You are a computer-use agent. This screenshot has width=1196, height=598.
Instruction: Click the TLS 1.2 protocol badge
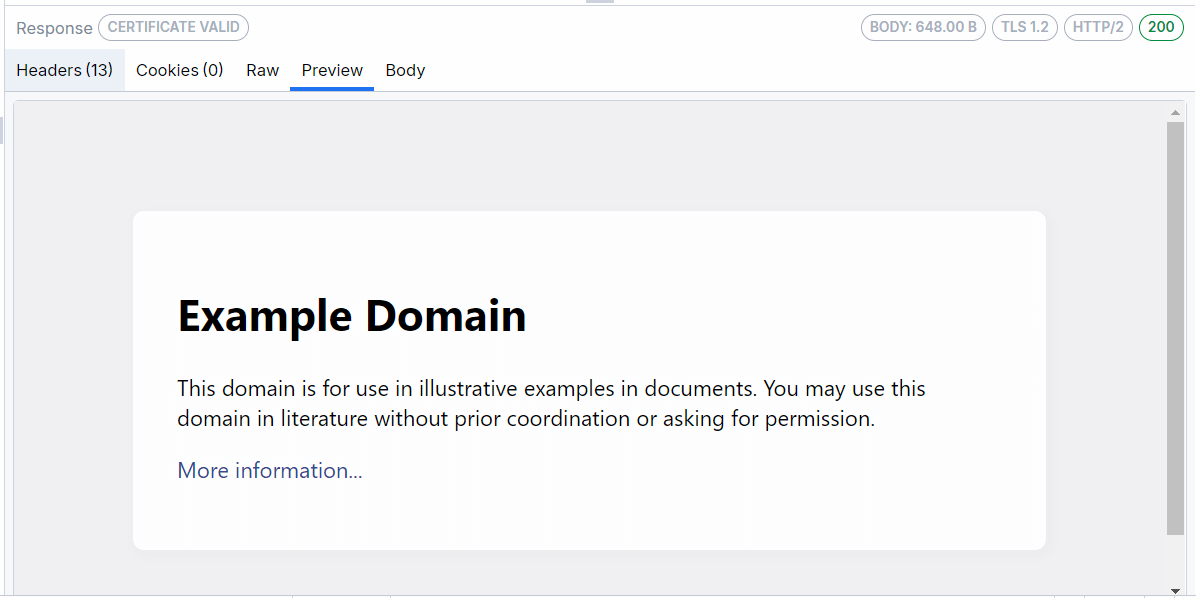1024,27
